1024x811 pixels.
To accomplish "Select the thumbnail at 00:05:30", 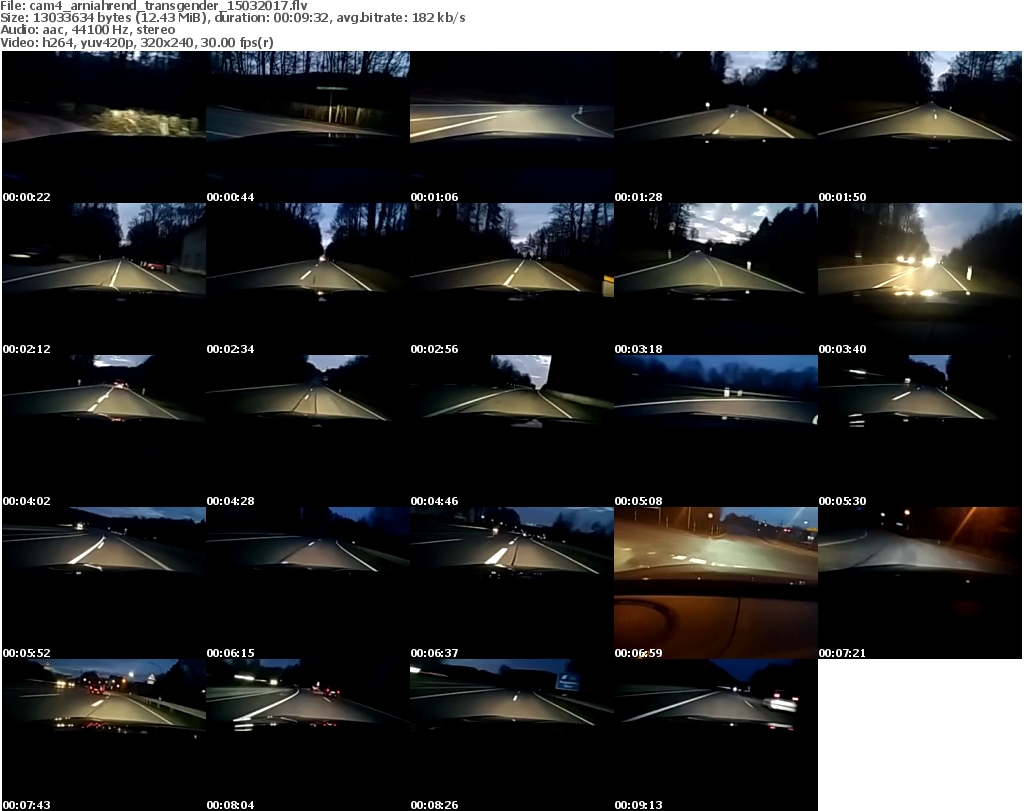I will click(x=920, y=432).
